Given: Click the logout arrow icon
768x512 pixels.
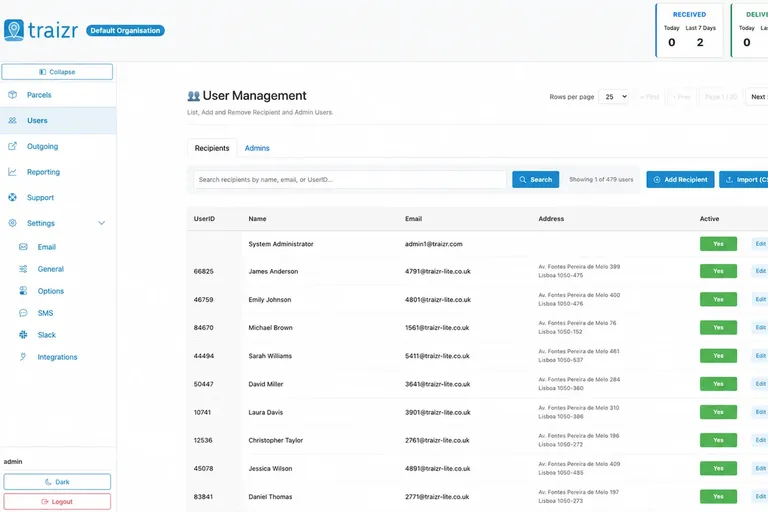Looking at the screenshot, I should pos(45,502).
